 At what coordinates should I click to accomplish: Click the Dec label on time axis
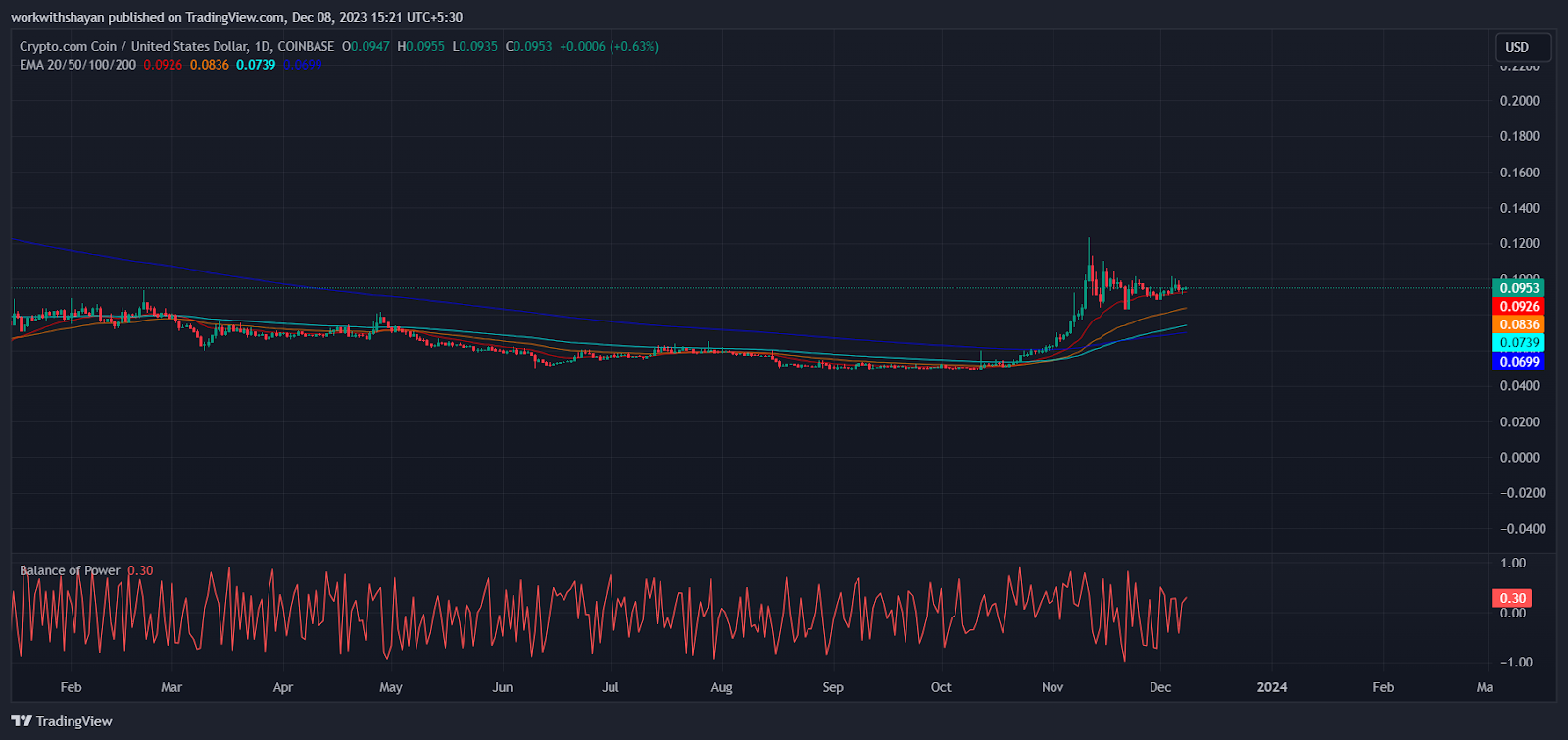[1160, 687]
